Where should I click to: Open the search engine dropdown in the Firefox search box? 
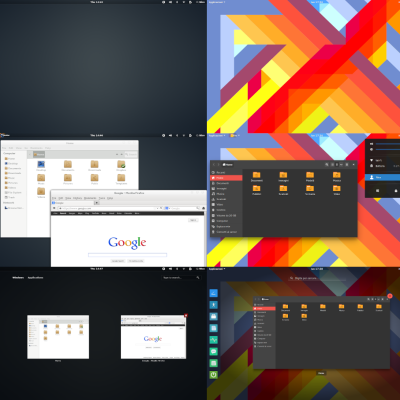[167, 208]
